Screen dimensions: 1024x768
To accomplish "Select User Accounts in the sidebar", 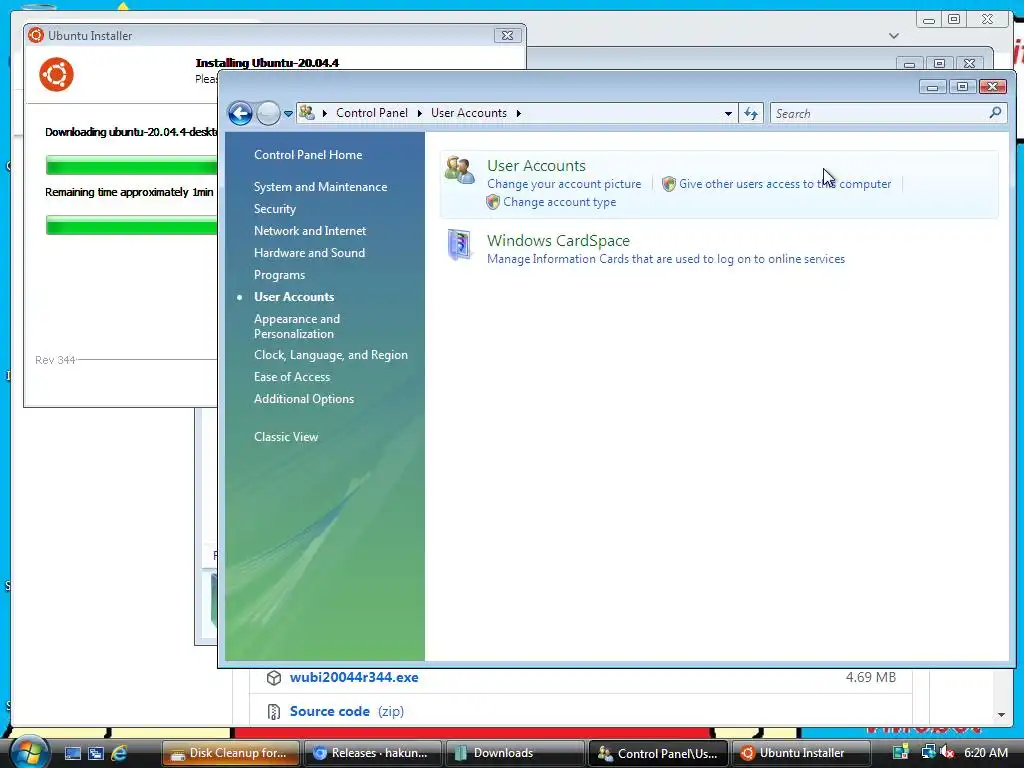I will click(x=294, y=296).
